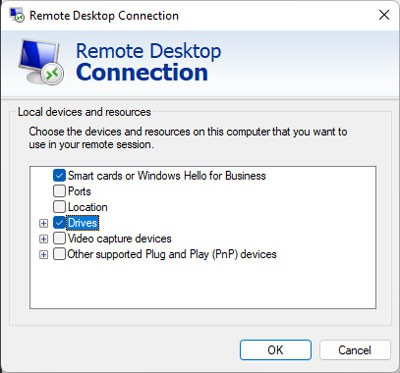Enable Other supported Plug and Play devices

[x=59, y=254]
